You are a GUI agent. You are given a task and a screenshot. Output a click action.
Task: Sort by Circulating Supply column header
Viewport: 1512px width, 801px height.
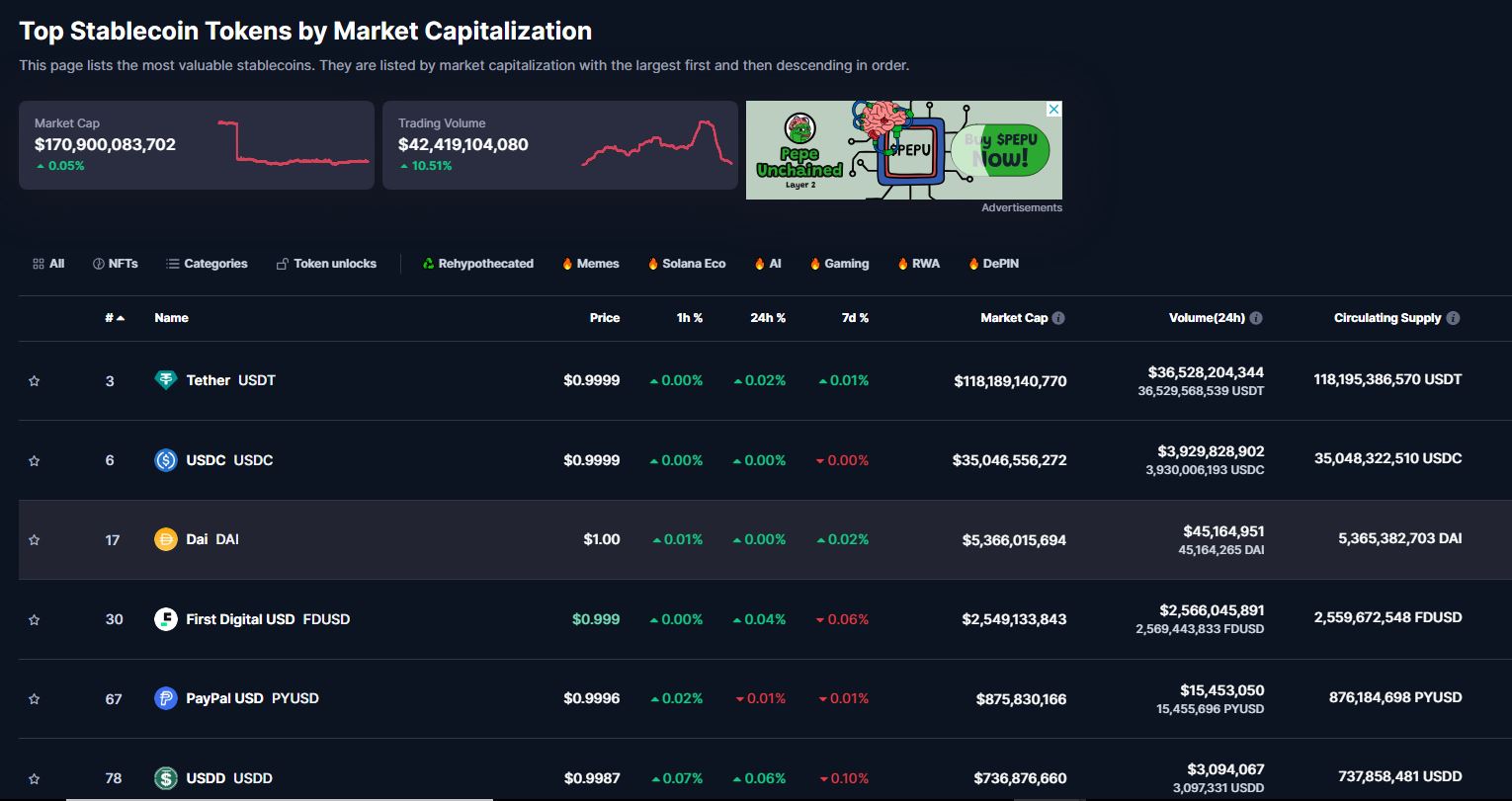pyautogui.click(x=1387, y=318)
